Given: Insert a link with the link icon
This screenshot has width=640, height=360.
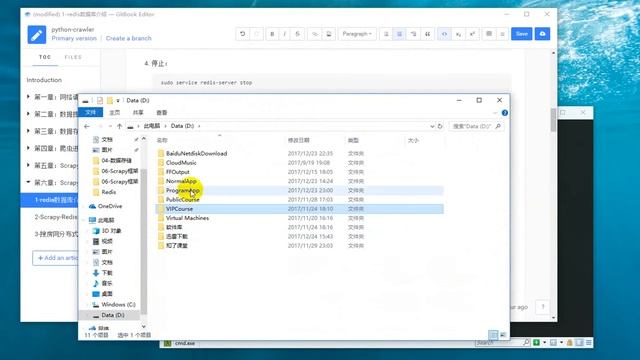Looking at the screenshot, I should (x=315, y=34).
